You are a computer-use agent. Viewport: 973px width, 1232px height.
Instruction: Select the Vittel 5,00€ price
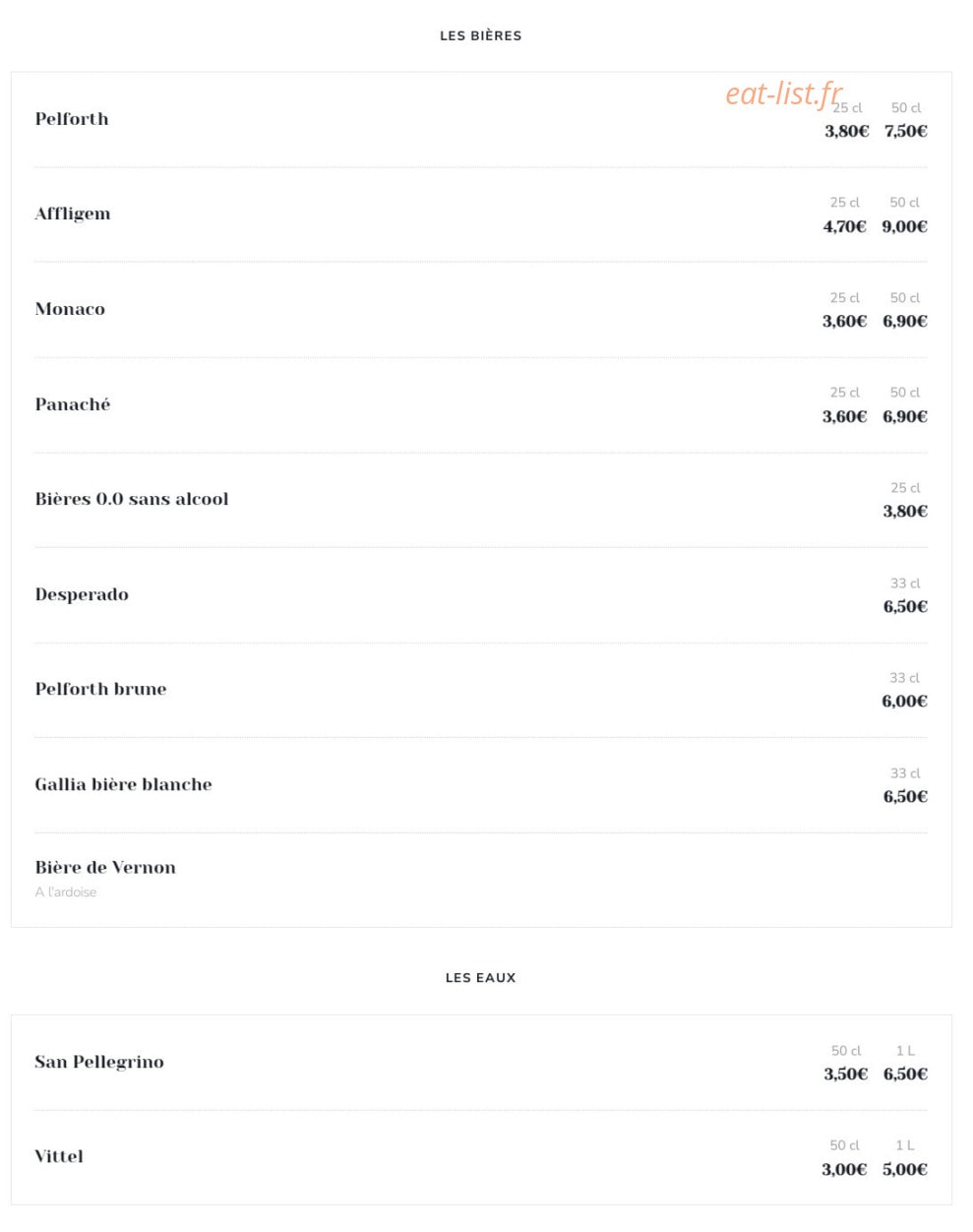(x=905, y=1169)
